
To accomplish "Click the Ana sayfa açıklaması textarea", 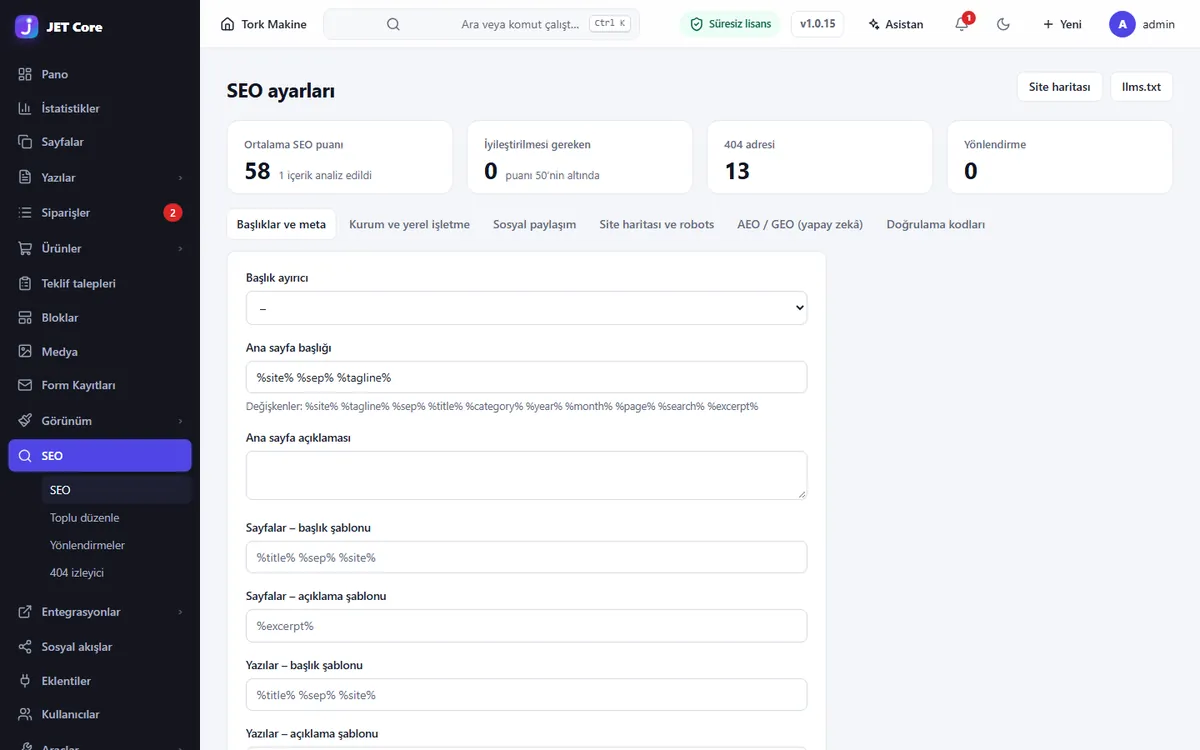I will coord(526,475).
